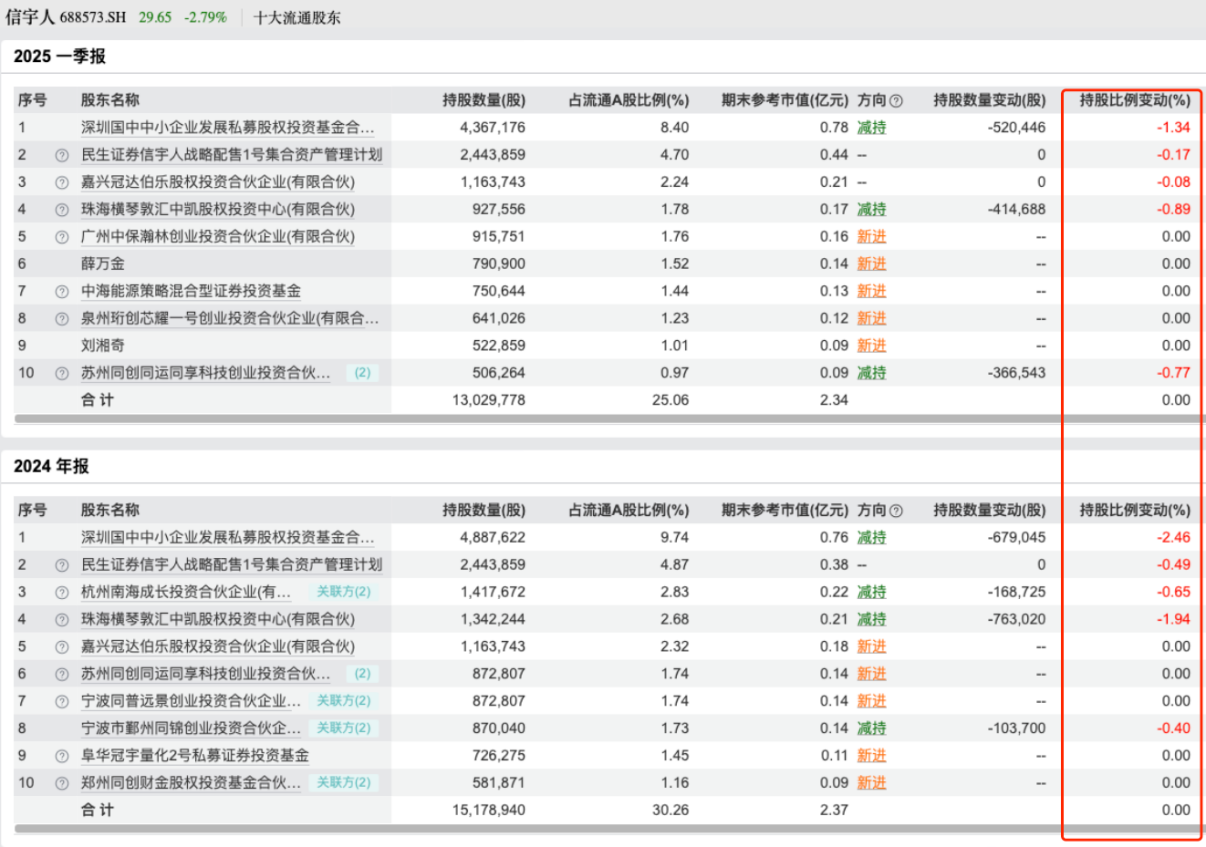This screenshot has height=847, width=1206.
Task: Open shareholder 广州中保瀚林创业投资合伙企业
Action: click(x=218, y=237)
